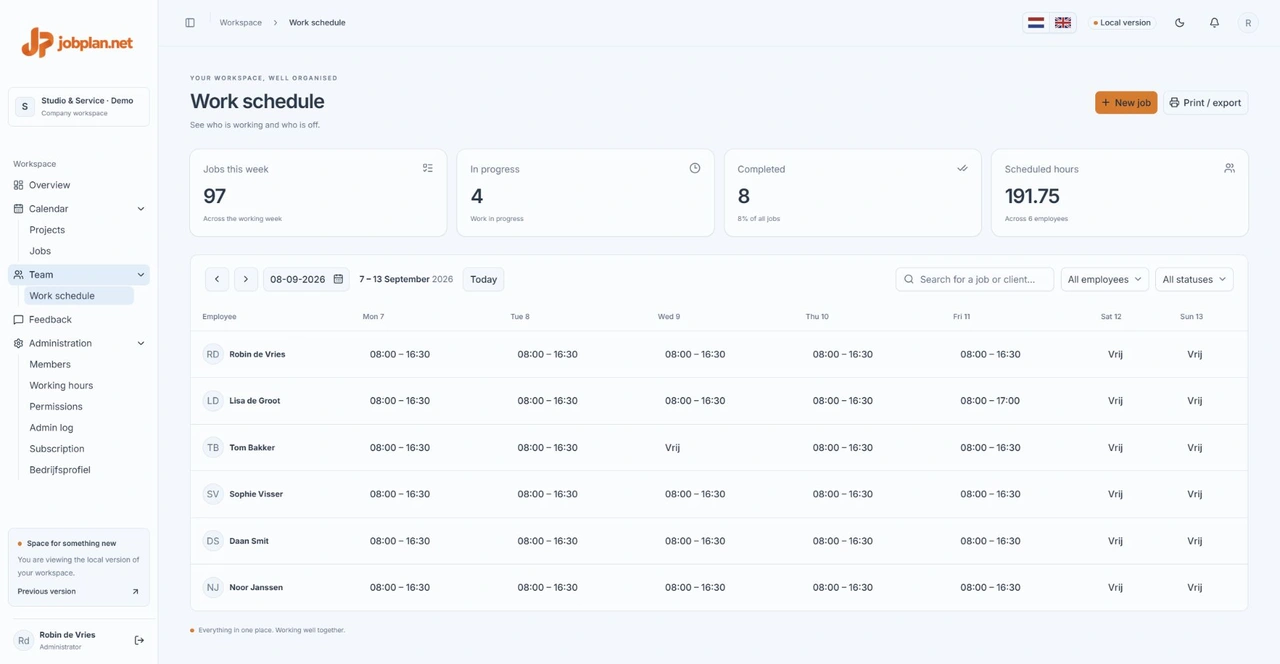Open All statuses dropdown
The width and height of the screenshot is (1280, 664).
(1194, 279)
